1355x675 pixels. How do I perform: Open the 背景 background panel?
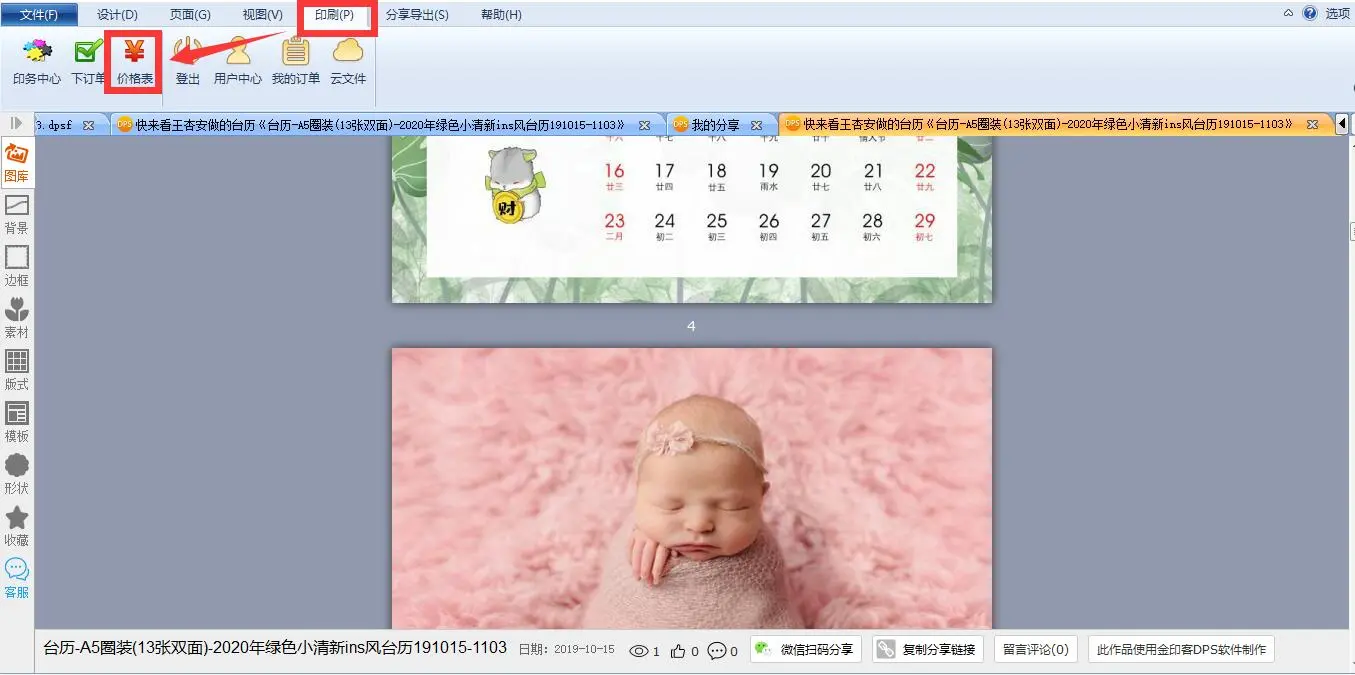(x=17, y=216)
